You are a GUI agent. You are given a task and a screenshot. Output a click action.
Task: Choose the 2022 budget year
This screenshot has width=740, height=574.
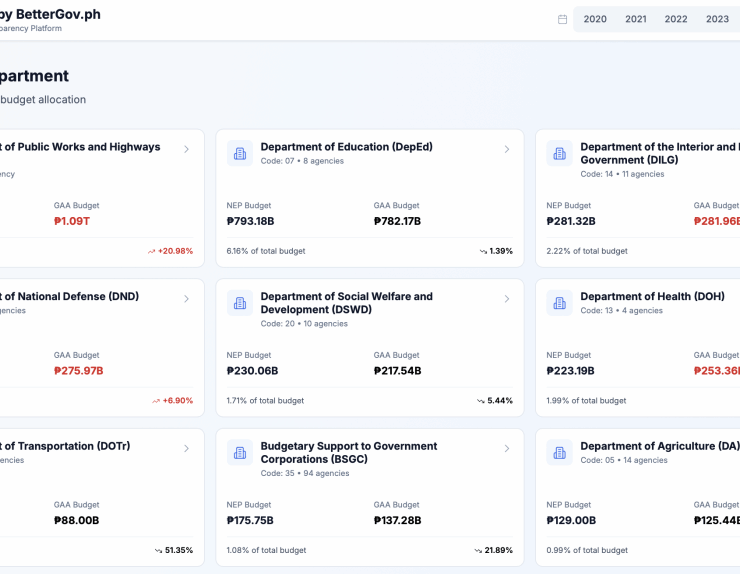click(x=676, y=19)
